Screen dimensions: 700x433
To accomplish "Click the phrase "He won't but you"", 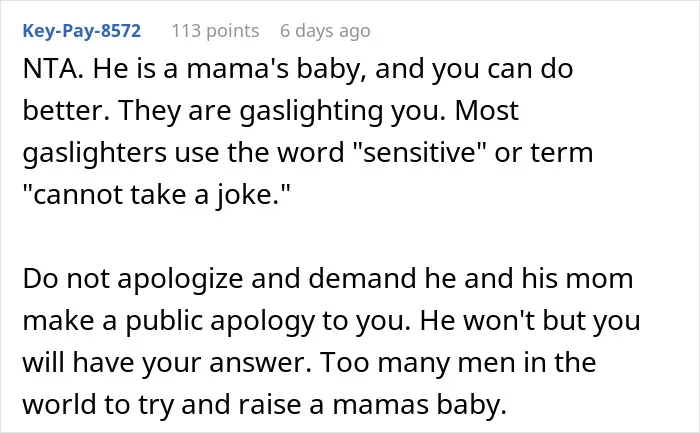I will (530, 321).
